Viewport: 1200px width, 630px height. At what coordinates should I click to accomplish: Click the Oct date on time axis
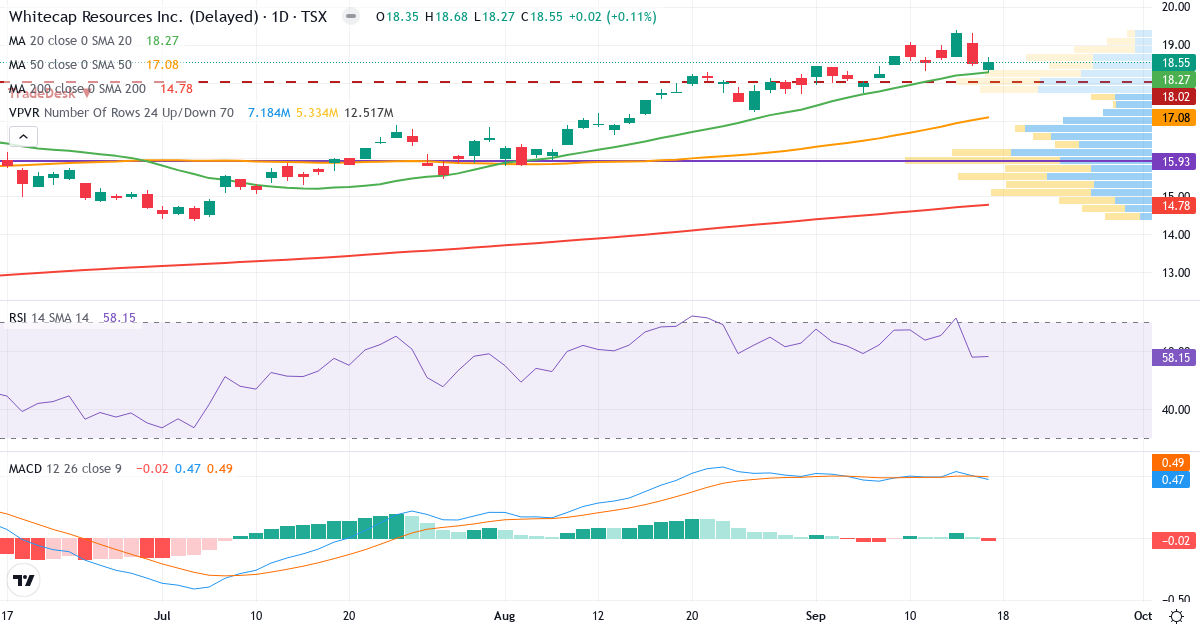(1143, 615)
